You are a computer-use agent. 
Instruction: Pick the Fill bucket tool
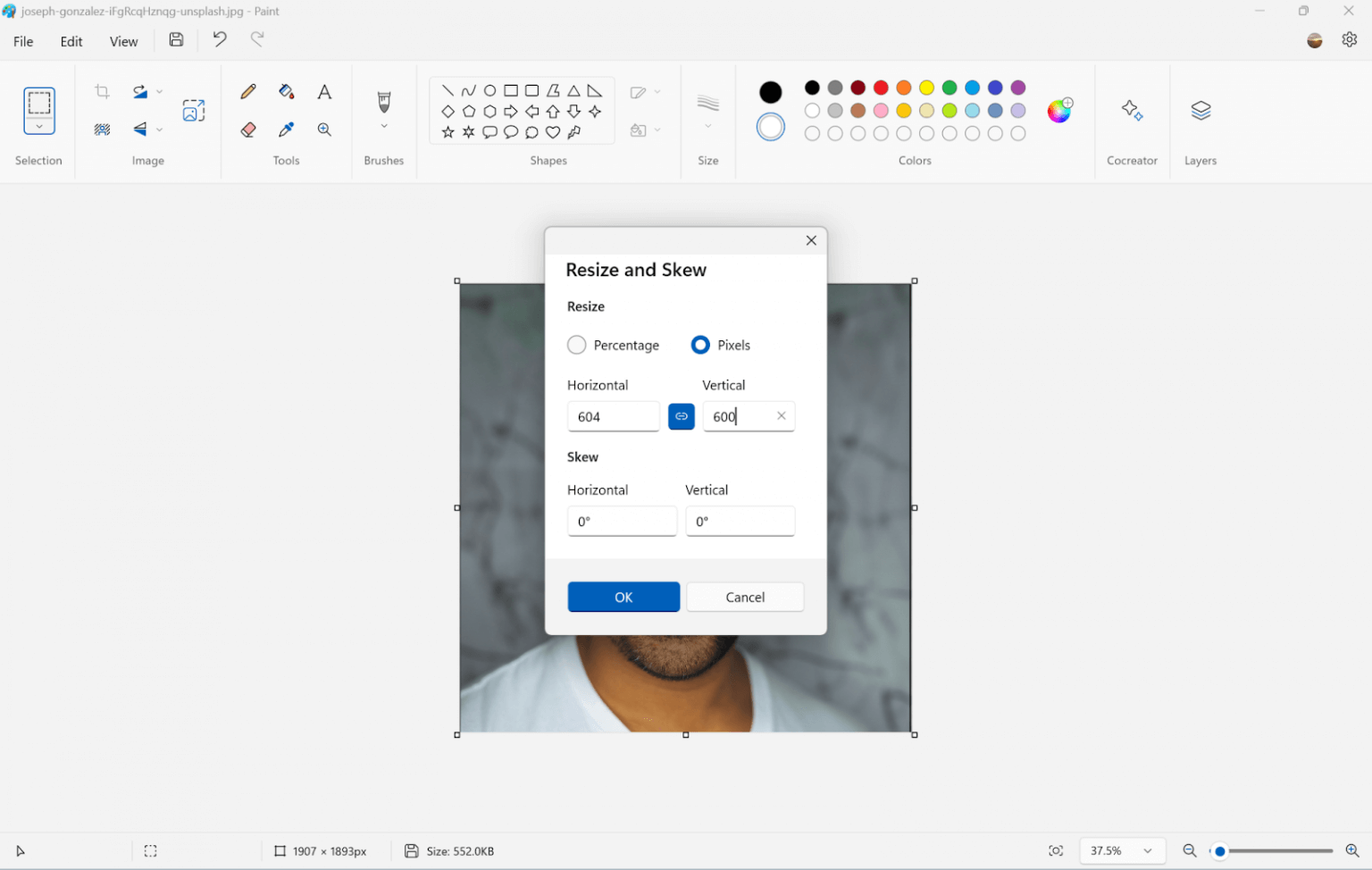(286, 92)
